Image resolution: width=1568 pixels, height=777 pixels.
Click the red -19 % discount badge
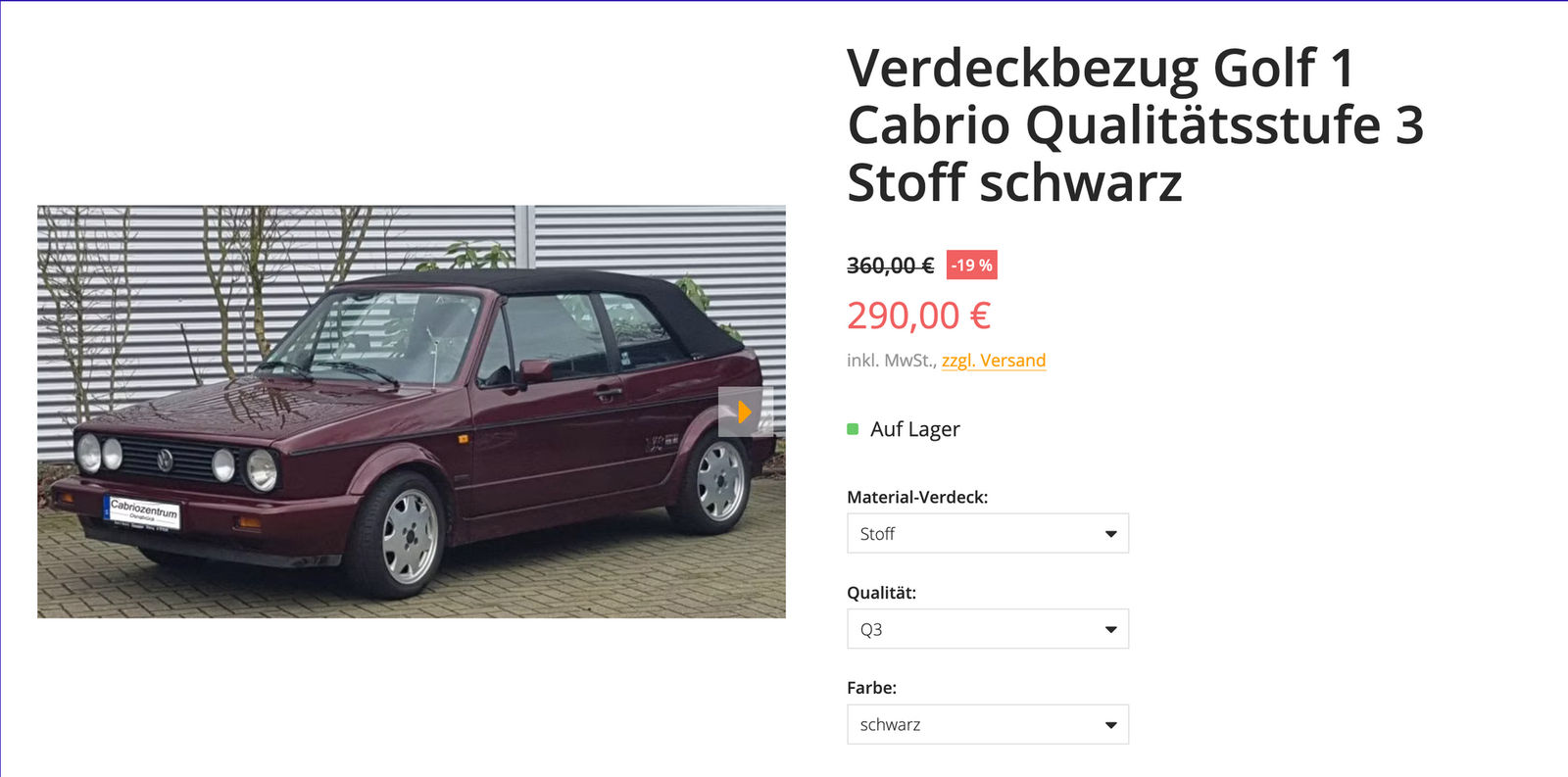tap(972, 266)
